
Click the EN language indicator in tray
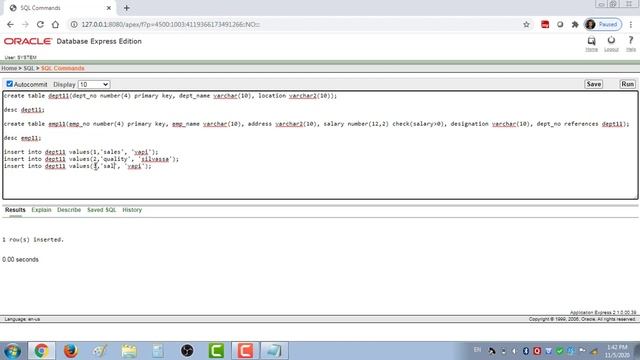tap(477, 350)
